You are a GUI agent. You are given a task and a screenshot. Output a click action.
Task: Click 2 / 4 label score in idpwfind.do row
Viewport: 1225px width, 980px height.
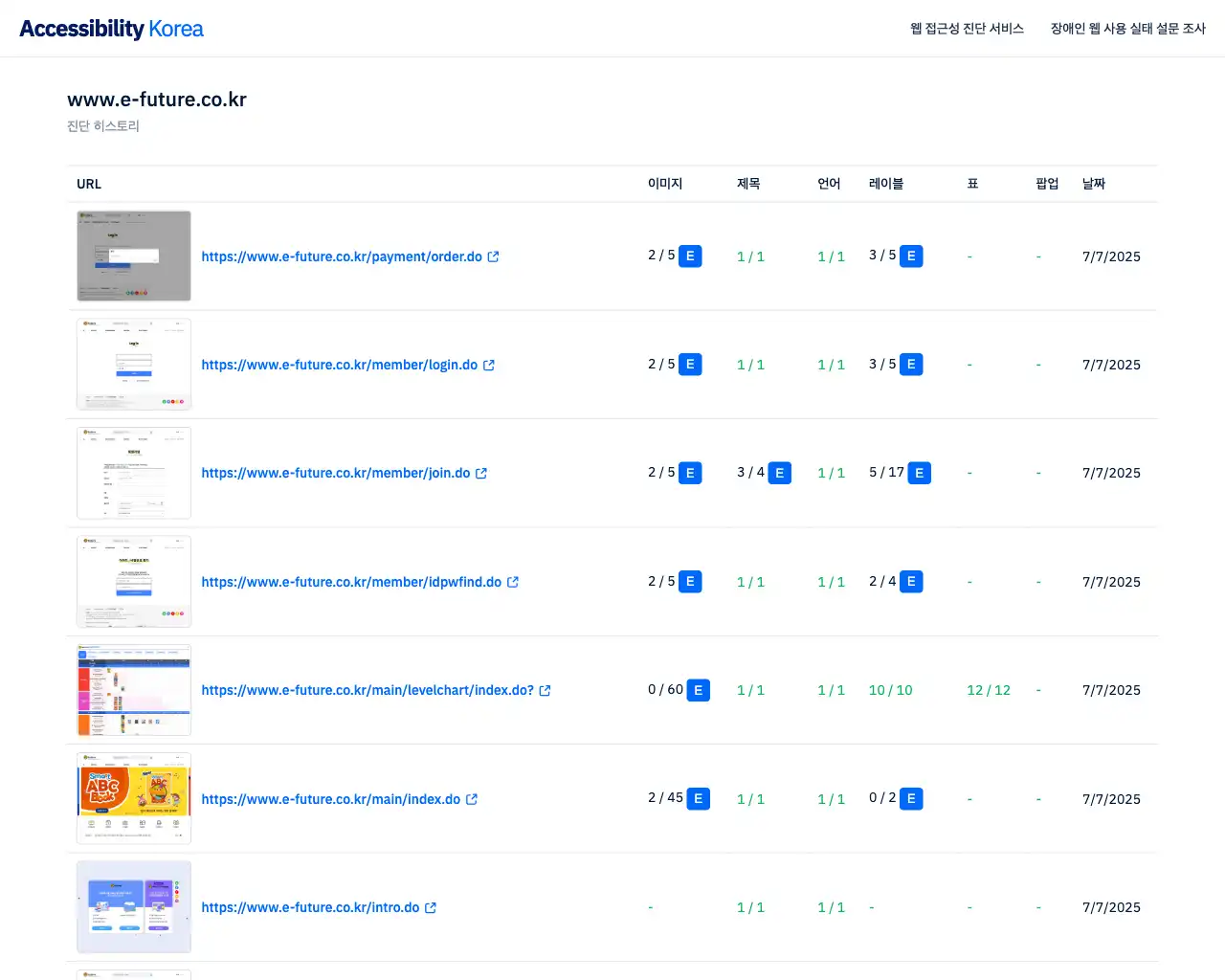tap(882, 582)
